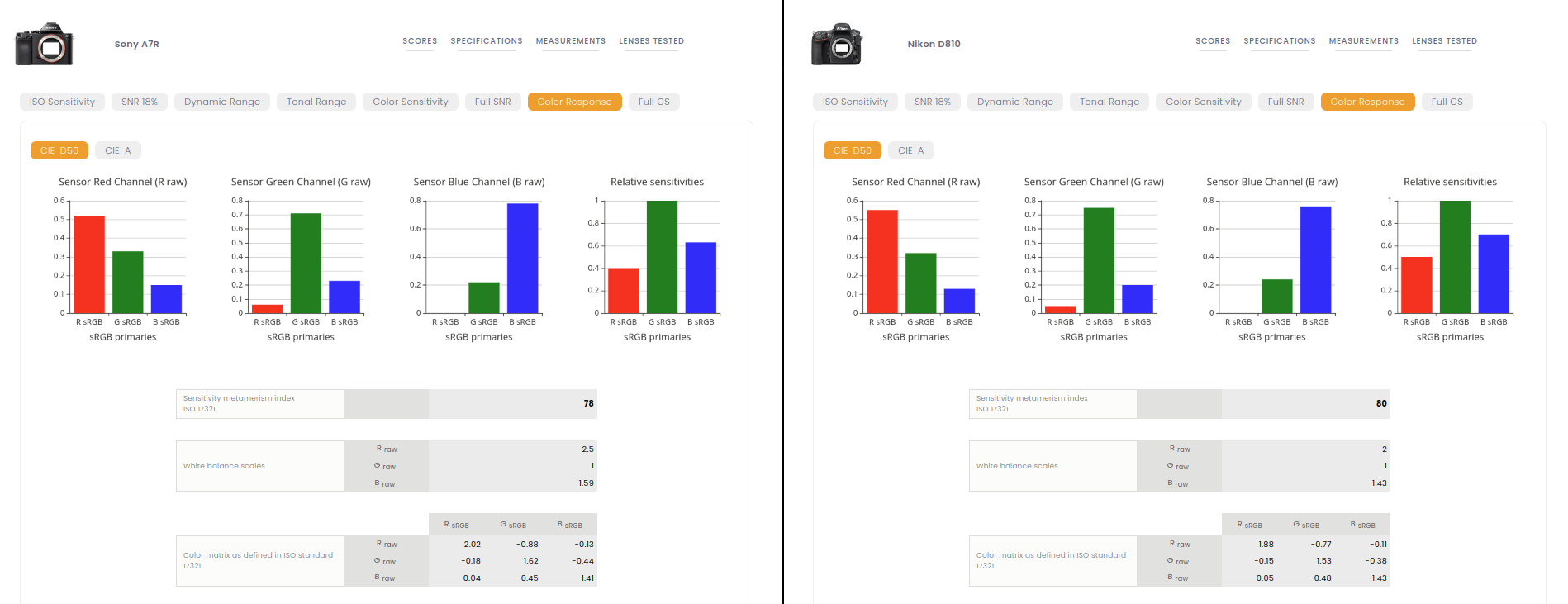This screenshot has height=604, width=1568.
Task: Open the Scores tab for Sony A7R
Action: [420, 41]
